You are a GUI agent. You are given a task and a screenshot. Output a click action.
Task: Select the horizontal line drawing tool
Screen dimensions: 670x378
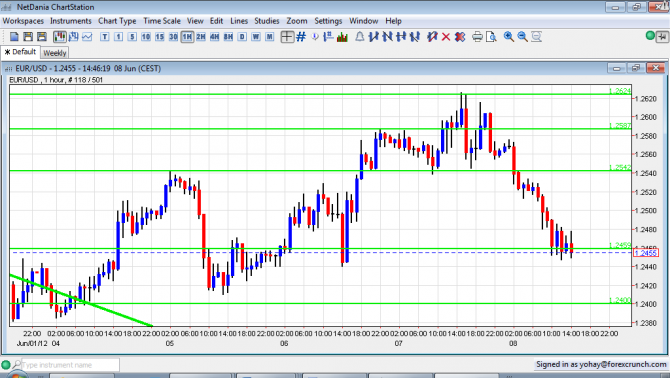401,37
